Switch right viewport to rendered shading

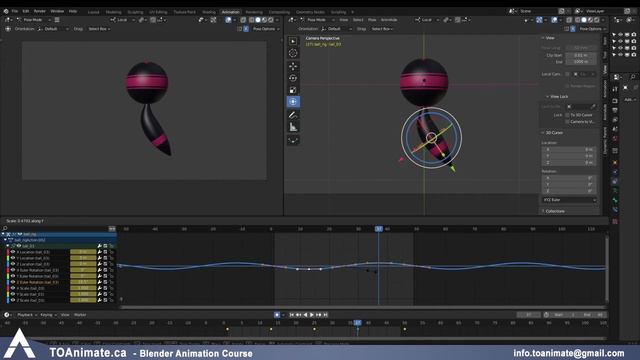(597, 20)
